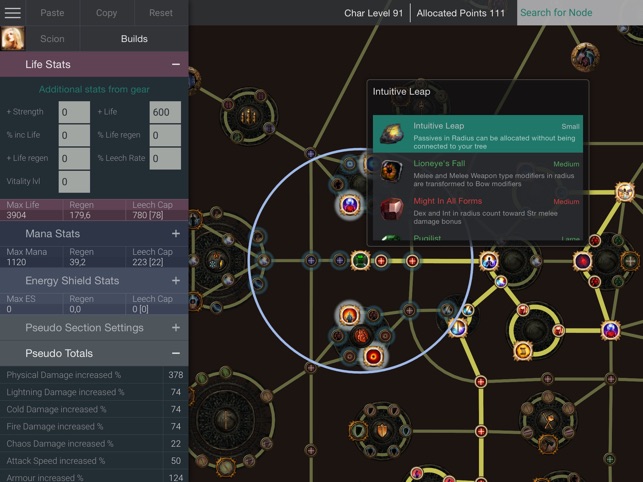The image size is (643, 482).
Task: Choose Might In All Forms jewel
Action: tap(478, 209)
